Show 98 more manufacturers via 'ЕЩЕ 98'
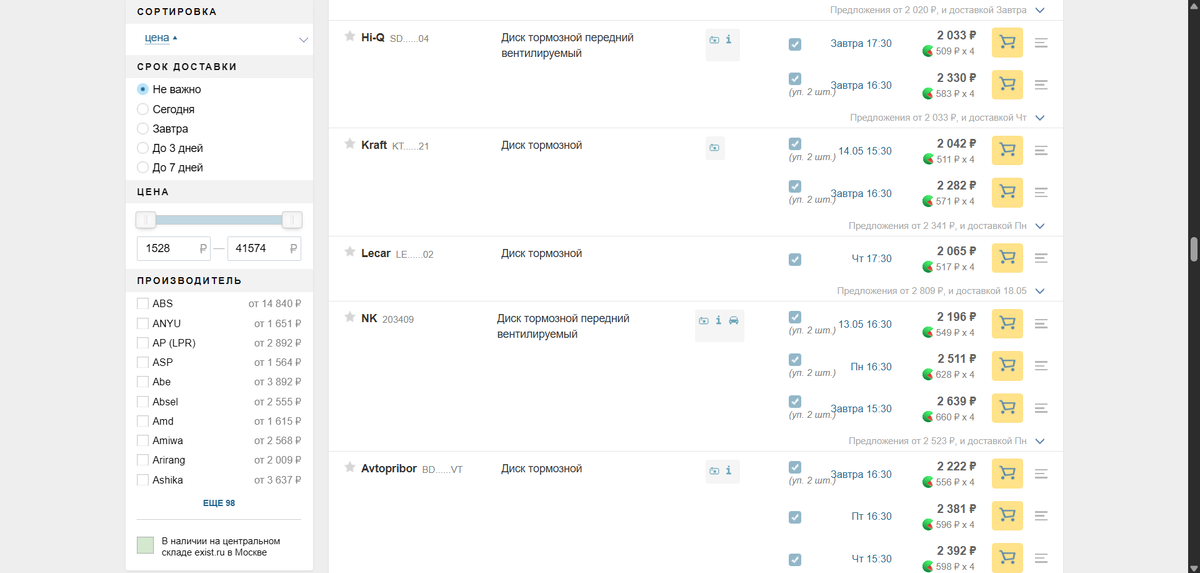 click(x=219, y=503)
